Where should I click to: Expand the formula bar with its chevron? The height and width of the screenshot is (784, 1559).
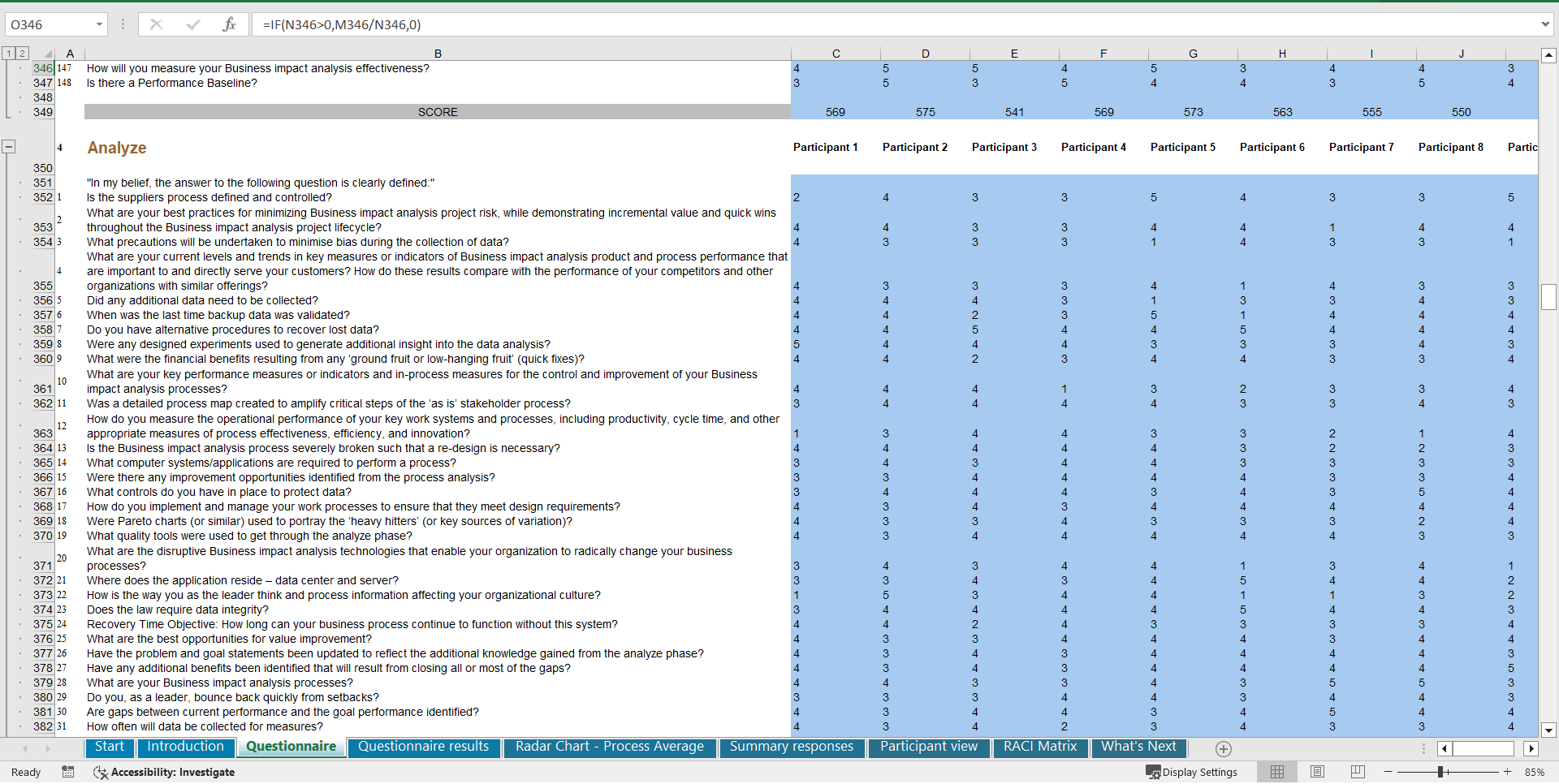pos(1546,24)
